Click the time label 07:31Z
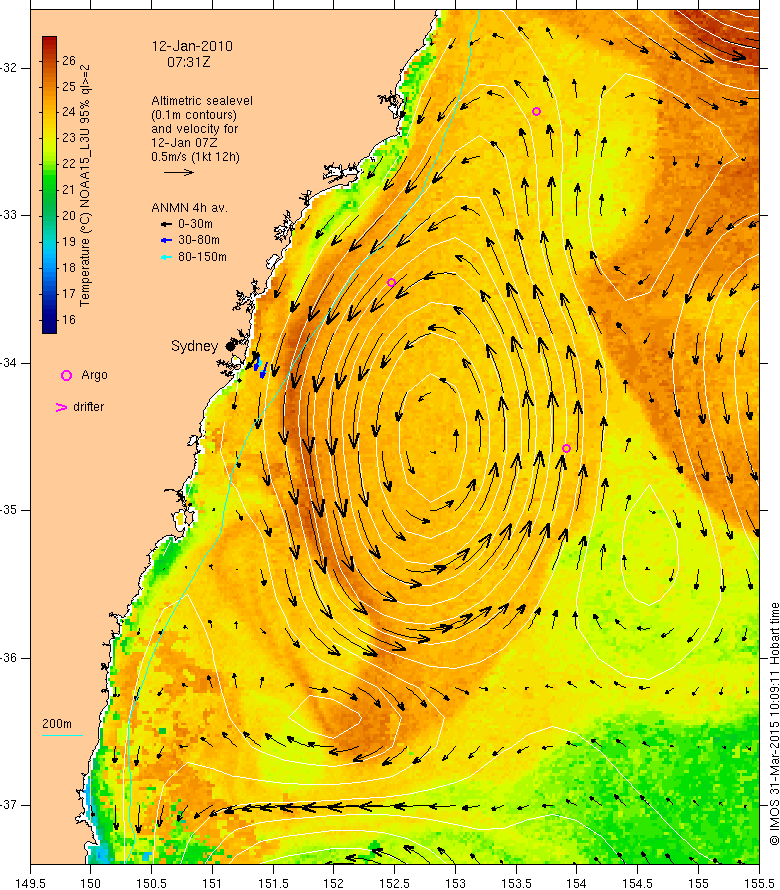Viewport: 780px width, 890px height. 188,62
